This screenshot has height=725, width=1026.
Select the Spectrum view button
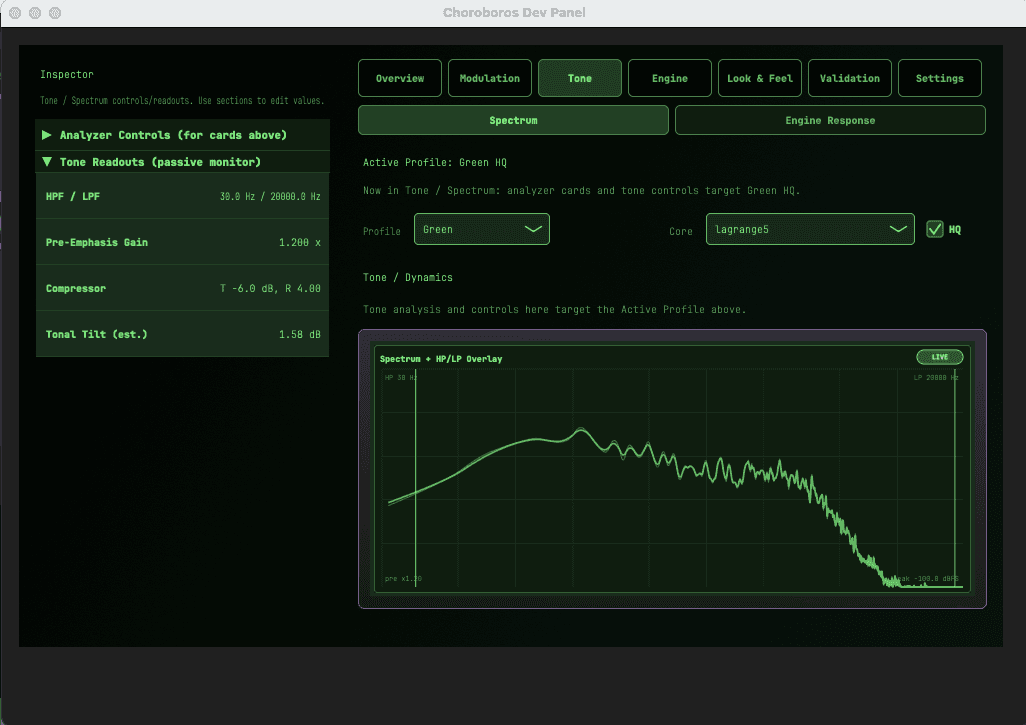(513, 119)
